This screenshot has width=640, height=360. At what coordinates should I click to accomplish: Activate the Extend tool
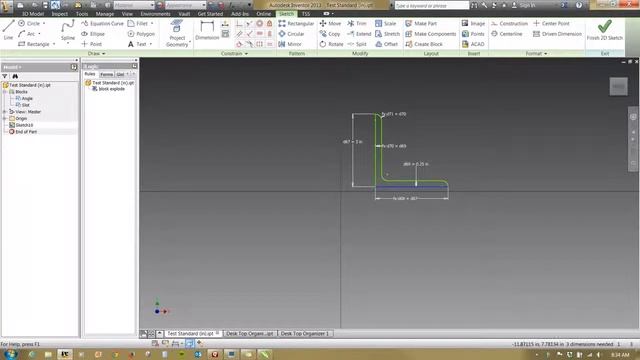coord(359,34)
